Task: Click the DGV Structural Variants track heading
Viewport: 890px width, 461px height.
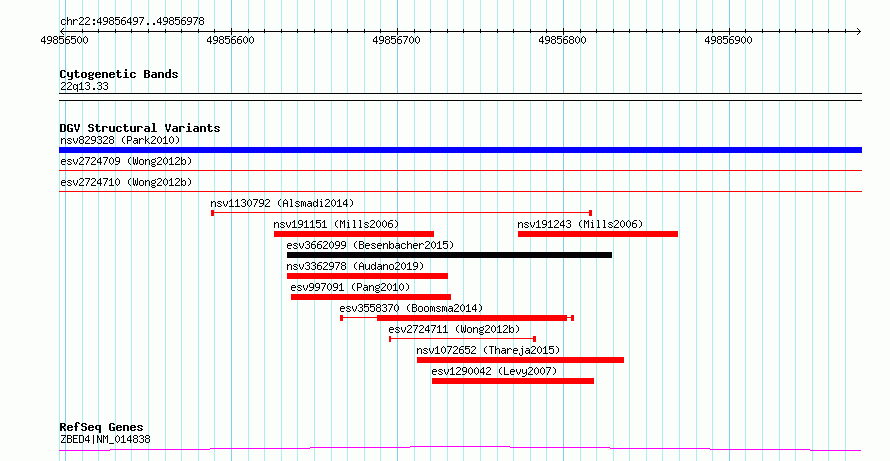Action: (140, 128)
